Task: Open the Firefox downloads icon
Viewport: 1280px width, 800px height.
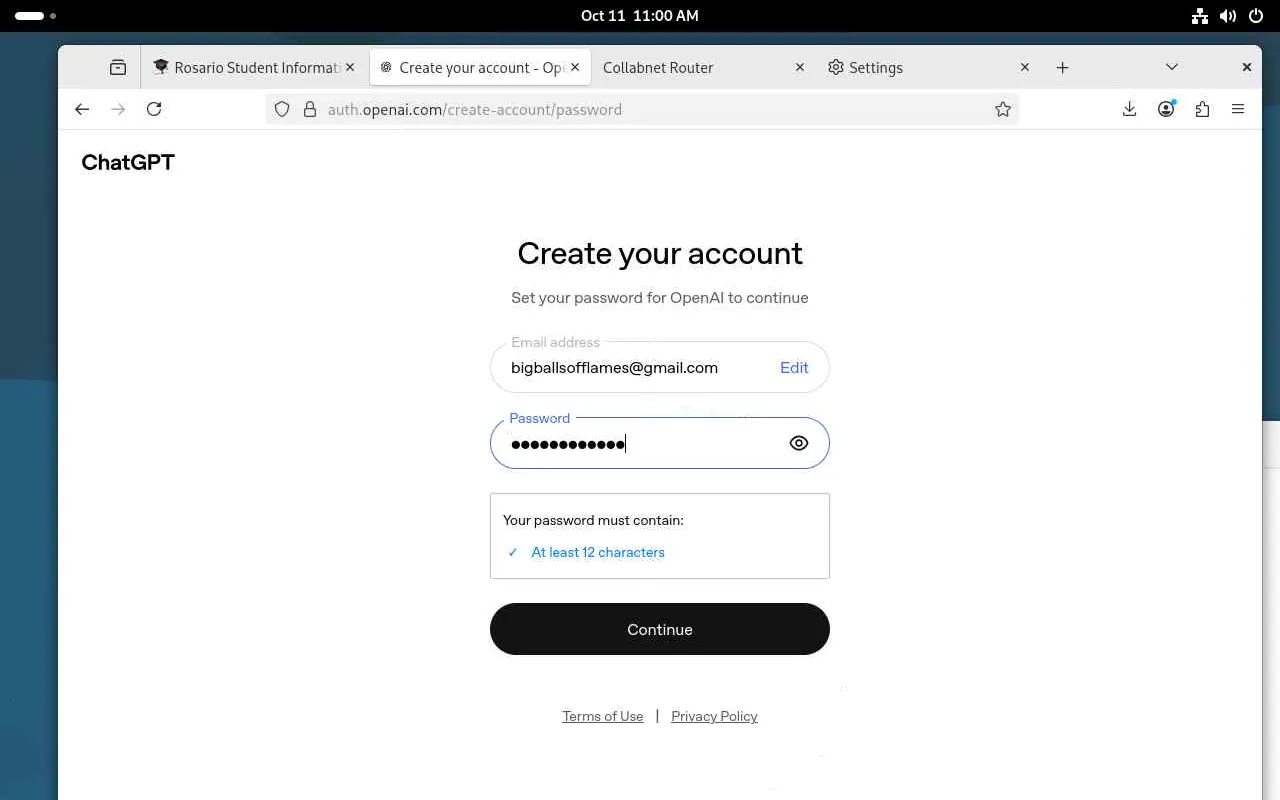Action: coord(1129,109)
